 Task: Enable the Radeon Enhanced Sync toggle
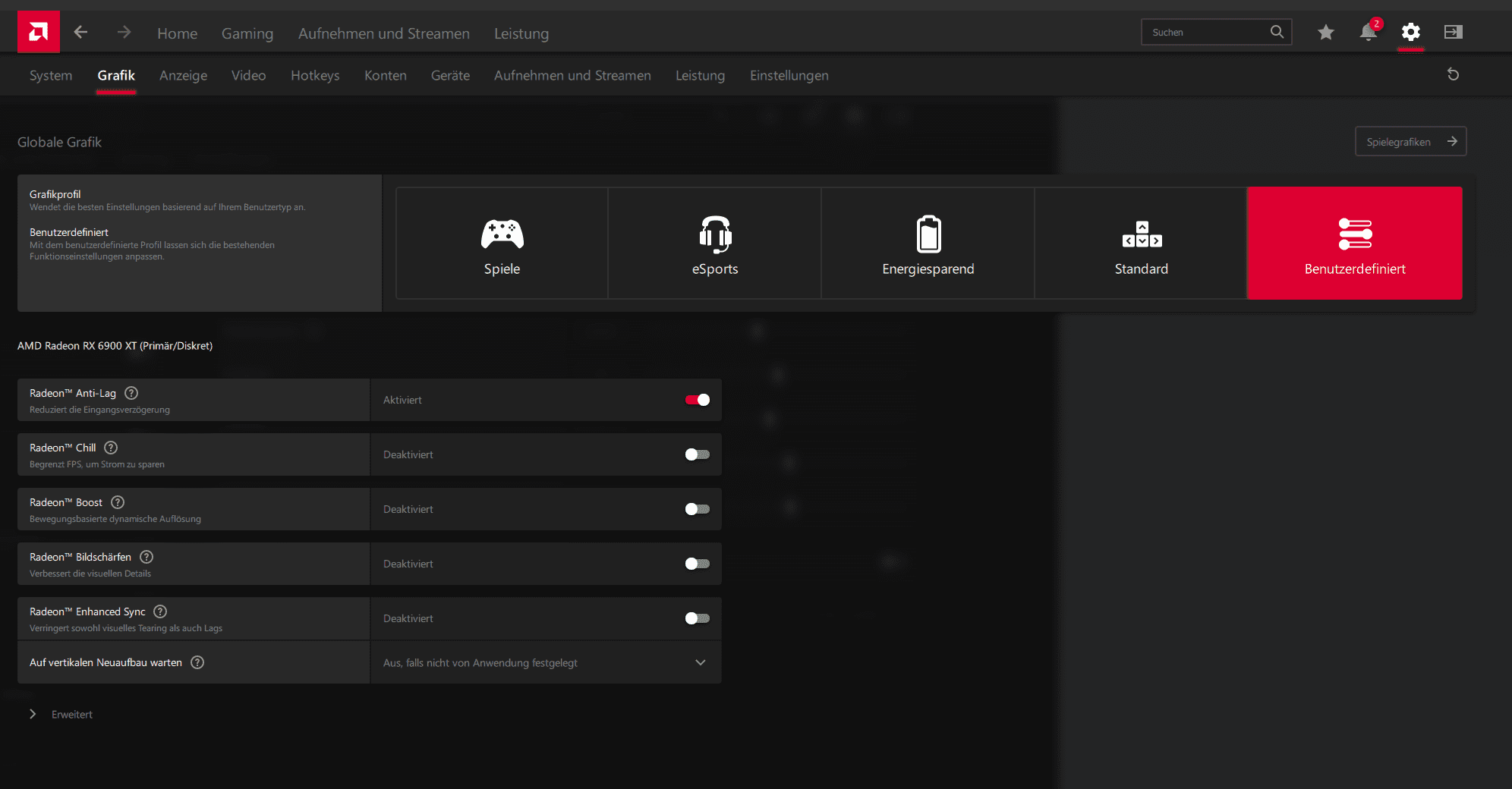pyautogui.click(x=698, y=618)
